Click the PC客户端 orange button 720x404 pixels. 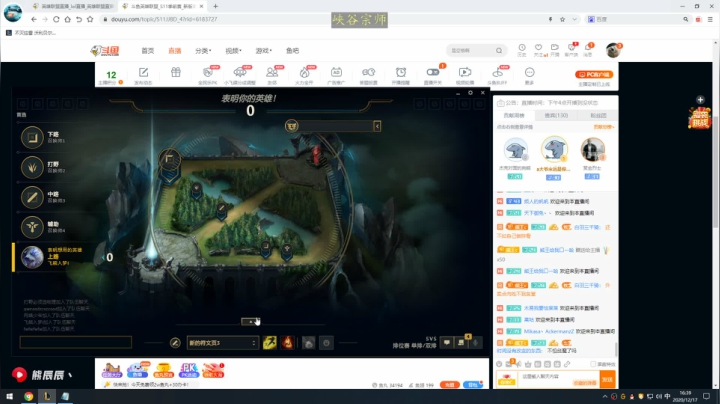pos(594,74)
